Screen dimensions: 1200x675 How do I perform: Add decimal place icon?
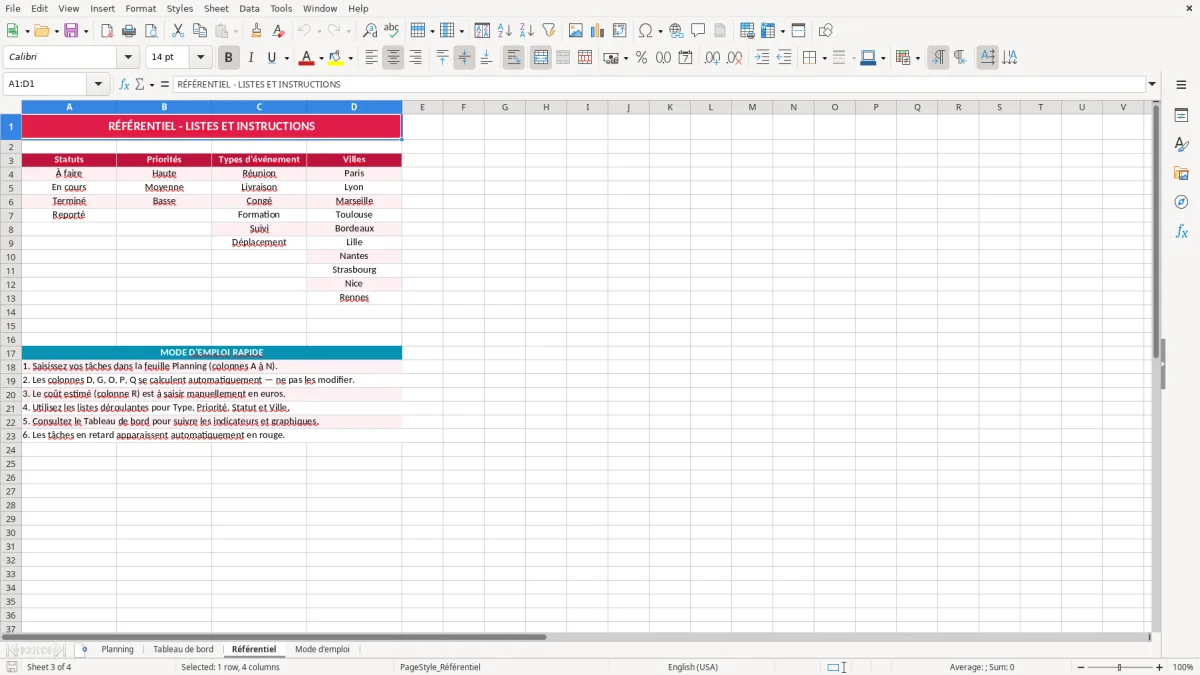712,58
